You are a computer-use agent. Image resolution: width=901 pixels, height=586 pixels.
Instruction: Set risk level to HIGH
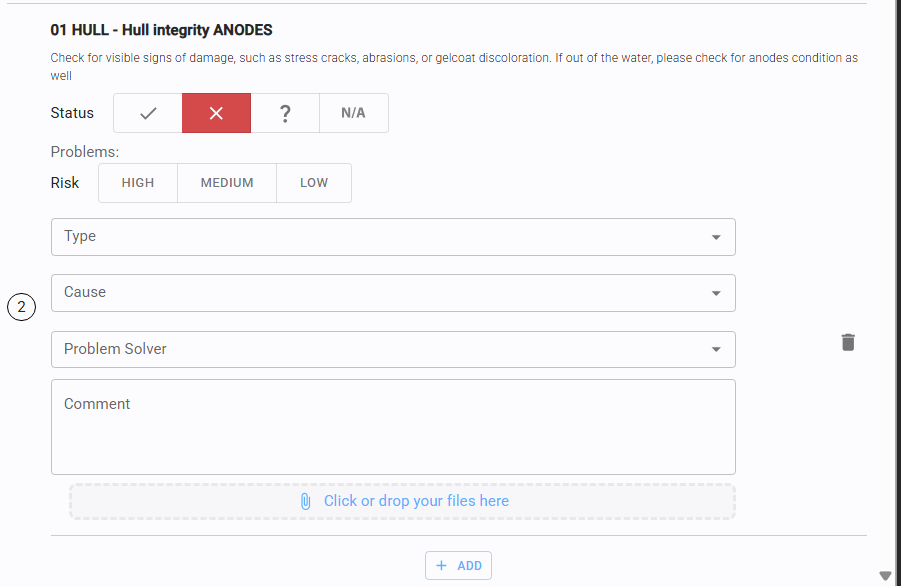coord(138,183)
